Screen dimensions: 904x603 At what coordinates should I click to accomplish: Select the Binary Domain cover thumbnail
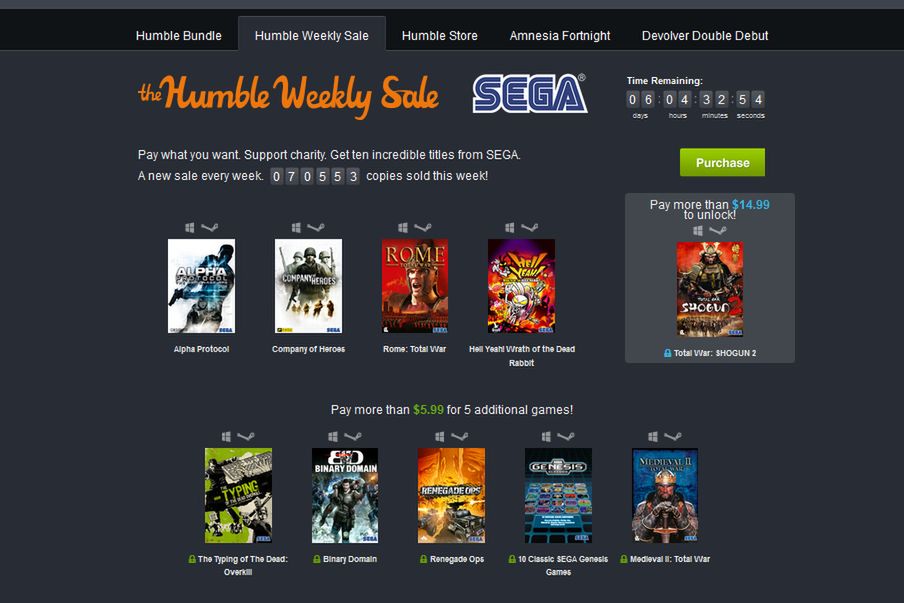tap(345, 496)
